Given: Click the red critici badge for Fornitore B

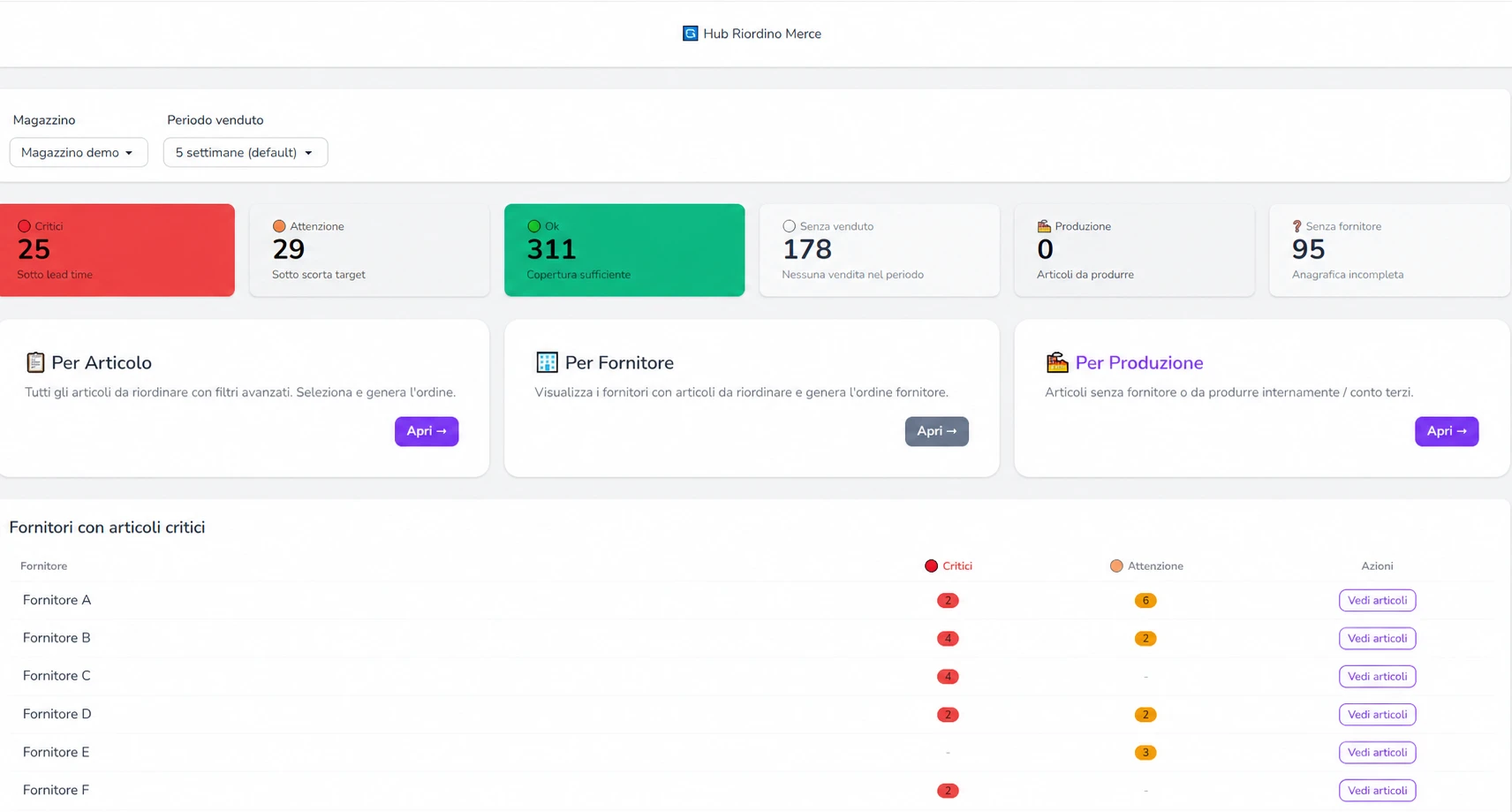Looking at the screenshot, I should point(948,639).
